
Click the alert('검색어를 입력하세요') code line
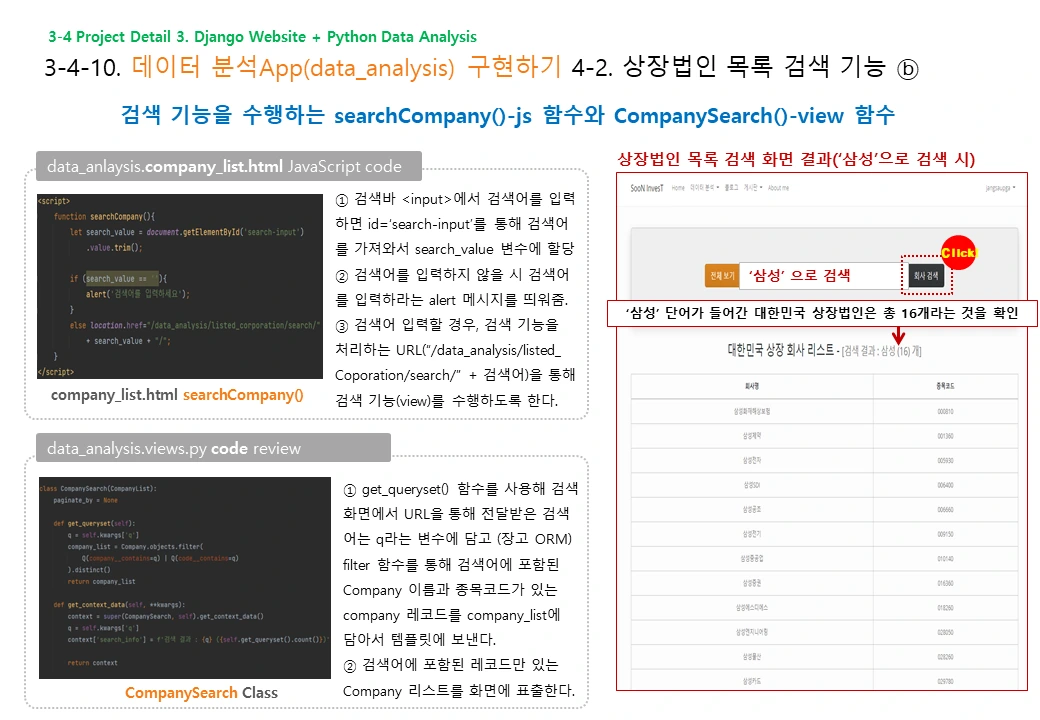[x=137, y=294]
